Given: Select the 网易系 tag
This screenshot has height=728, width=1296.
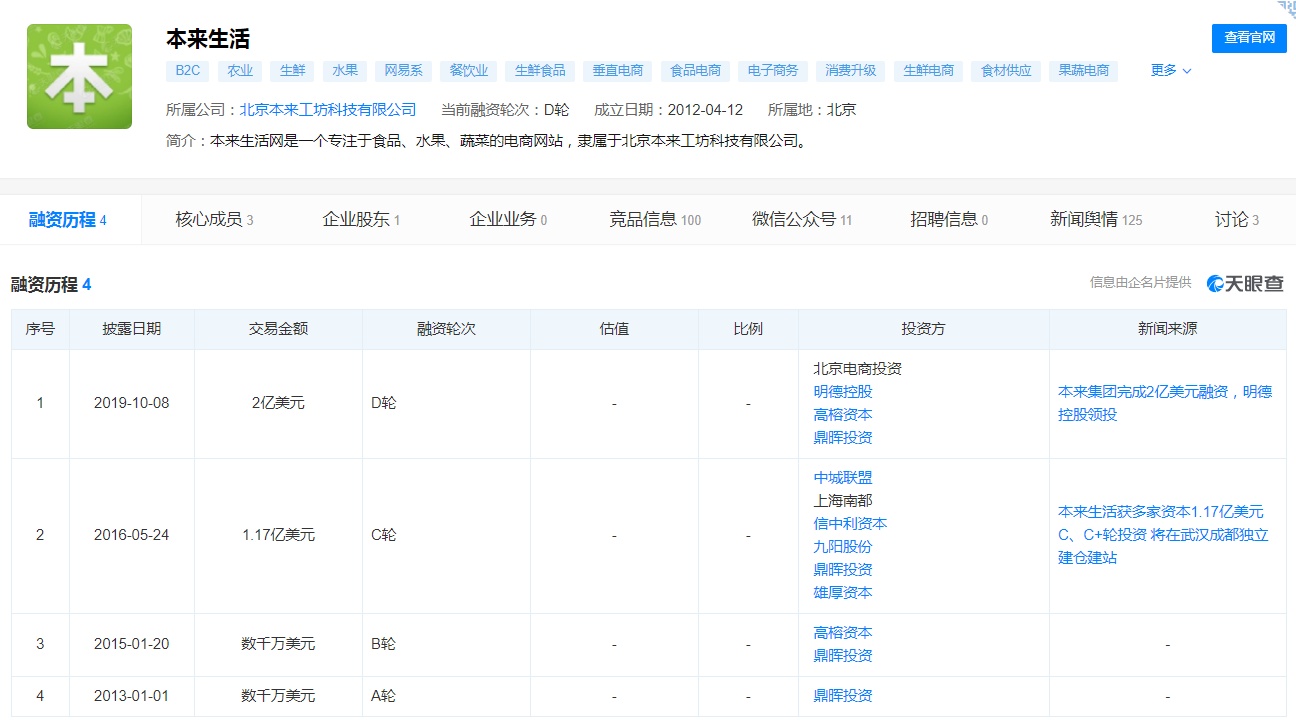Looking at the screenshot, I should [x=404, y=71].
